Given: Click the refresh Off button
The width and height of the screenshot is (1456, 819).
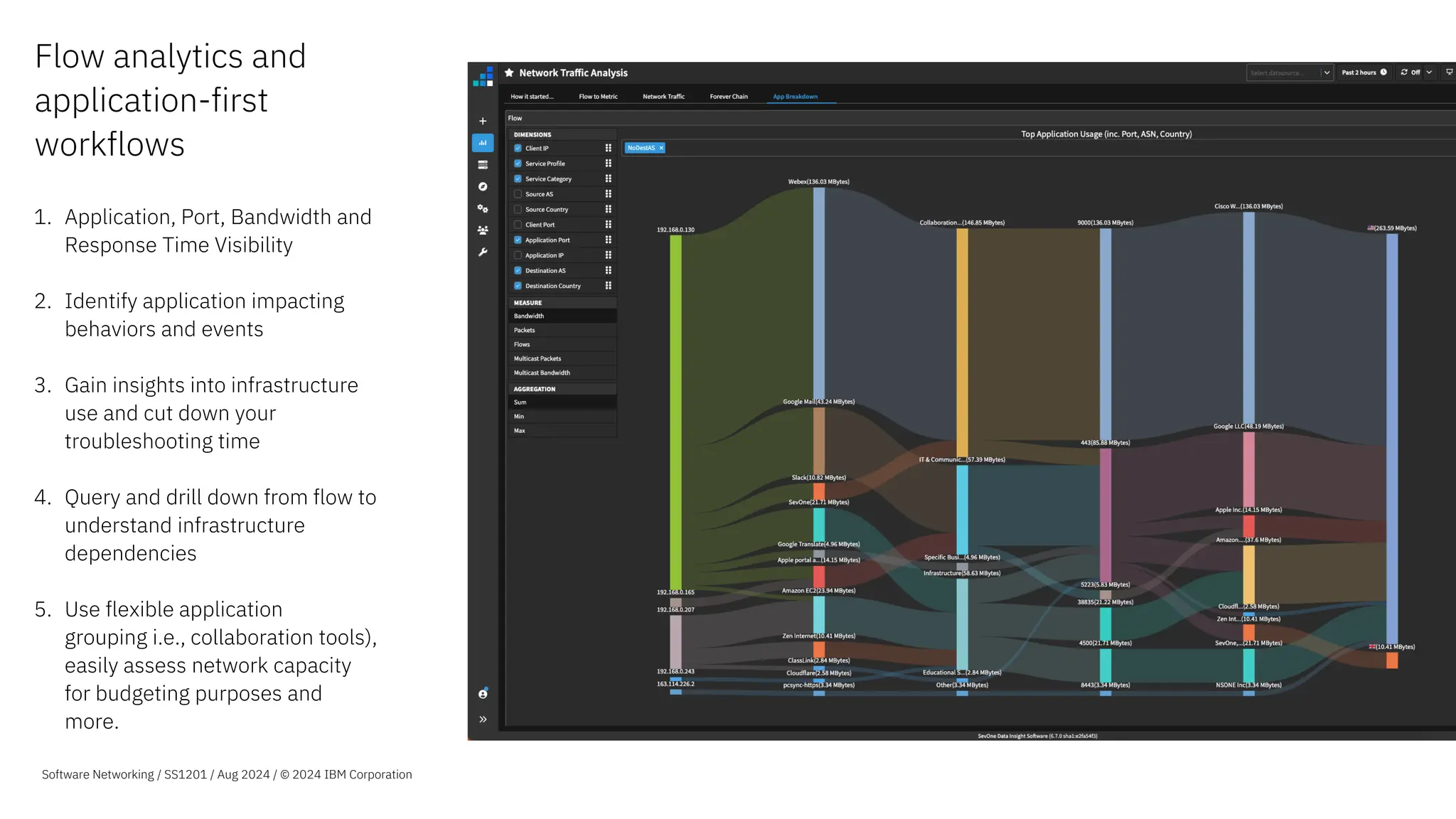Looking at the screenshot, I should [1410, 73].
